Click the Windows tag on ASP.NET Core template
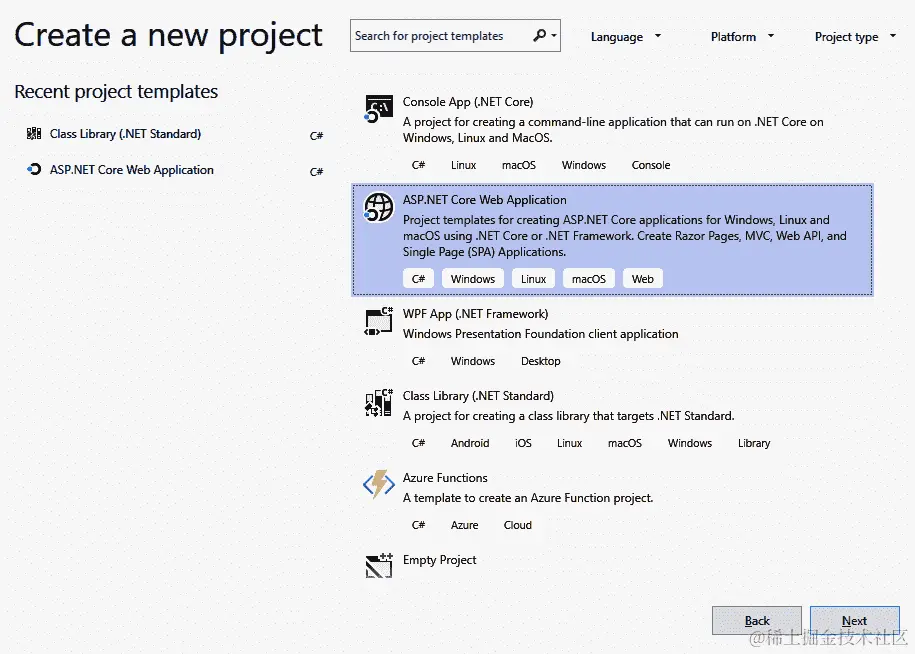The height and width of the screenshot is (654, 915). 473,279
